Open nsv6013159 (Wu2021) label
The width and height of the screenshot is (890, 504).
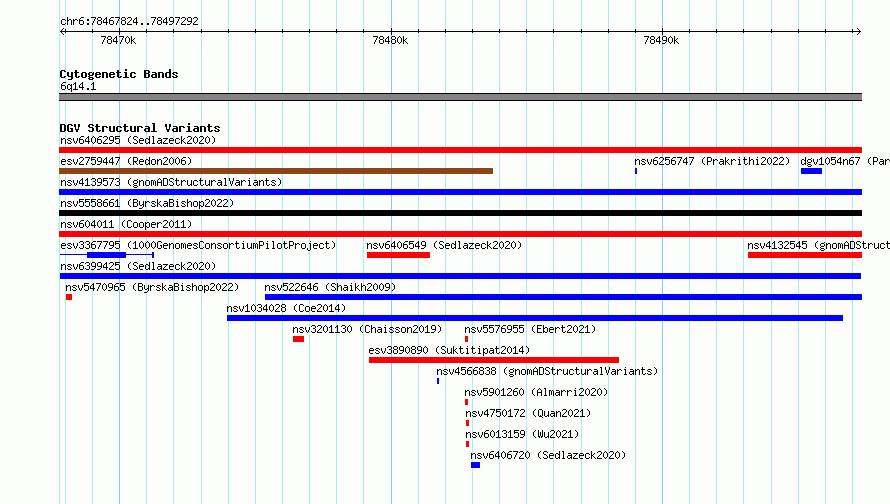[x=522, y=434]
